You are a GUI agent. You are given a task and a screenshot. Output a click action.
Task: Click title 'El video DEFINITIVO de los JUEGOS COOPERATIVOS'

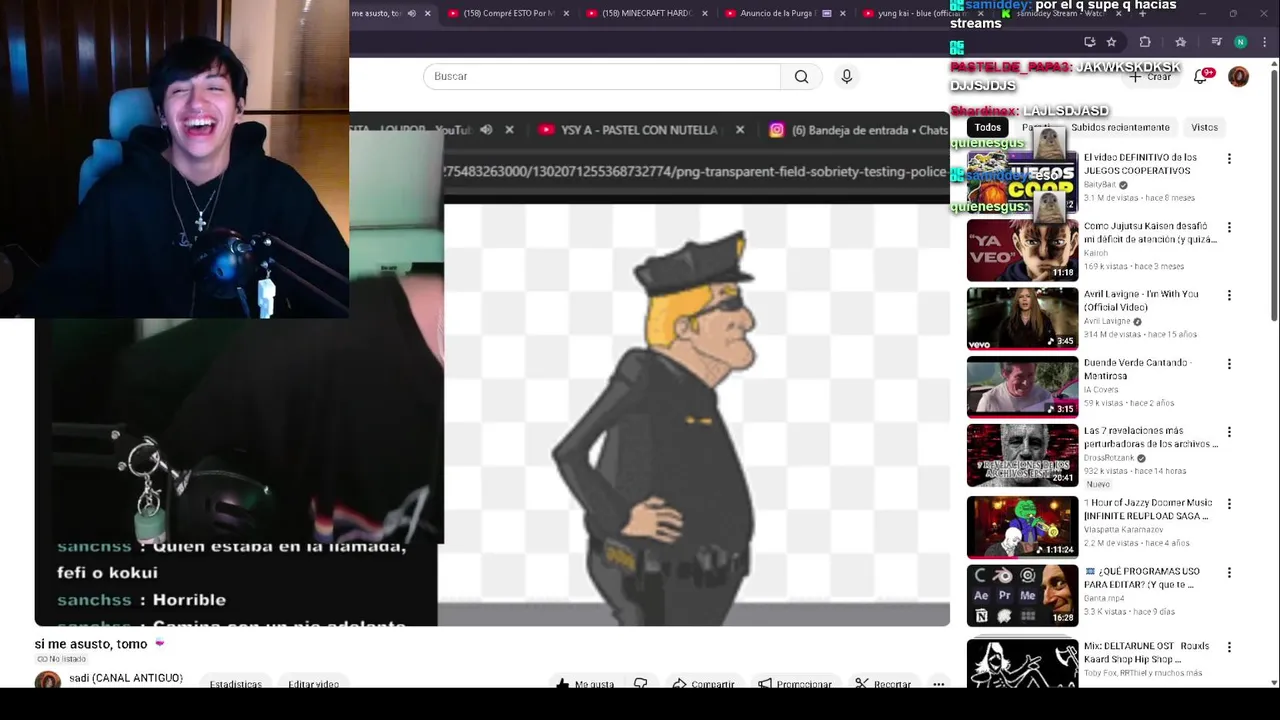tap(1140, 164)
